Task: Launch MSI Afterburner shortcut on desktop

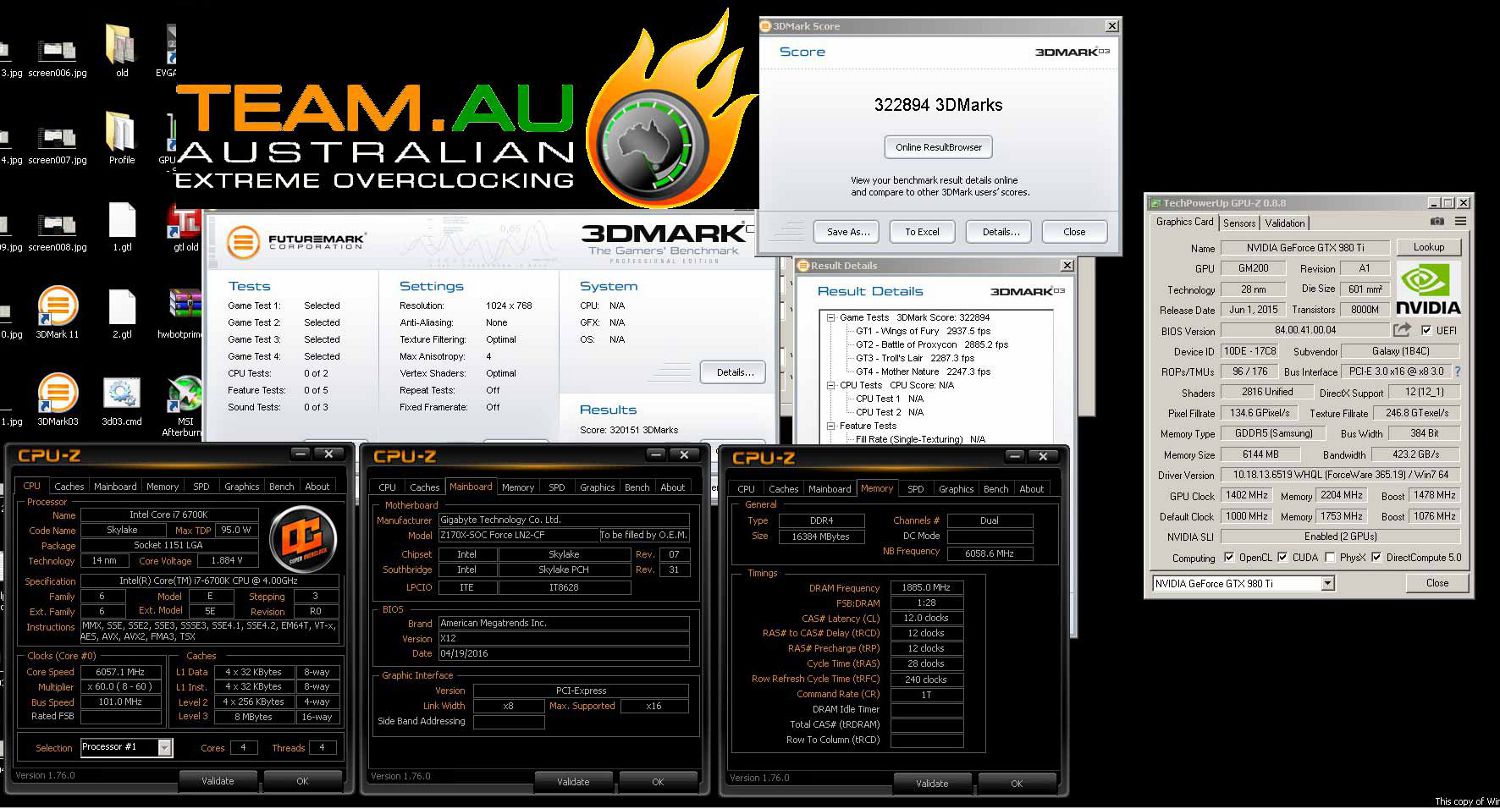Action: (x=184, y=395)
